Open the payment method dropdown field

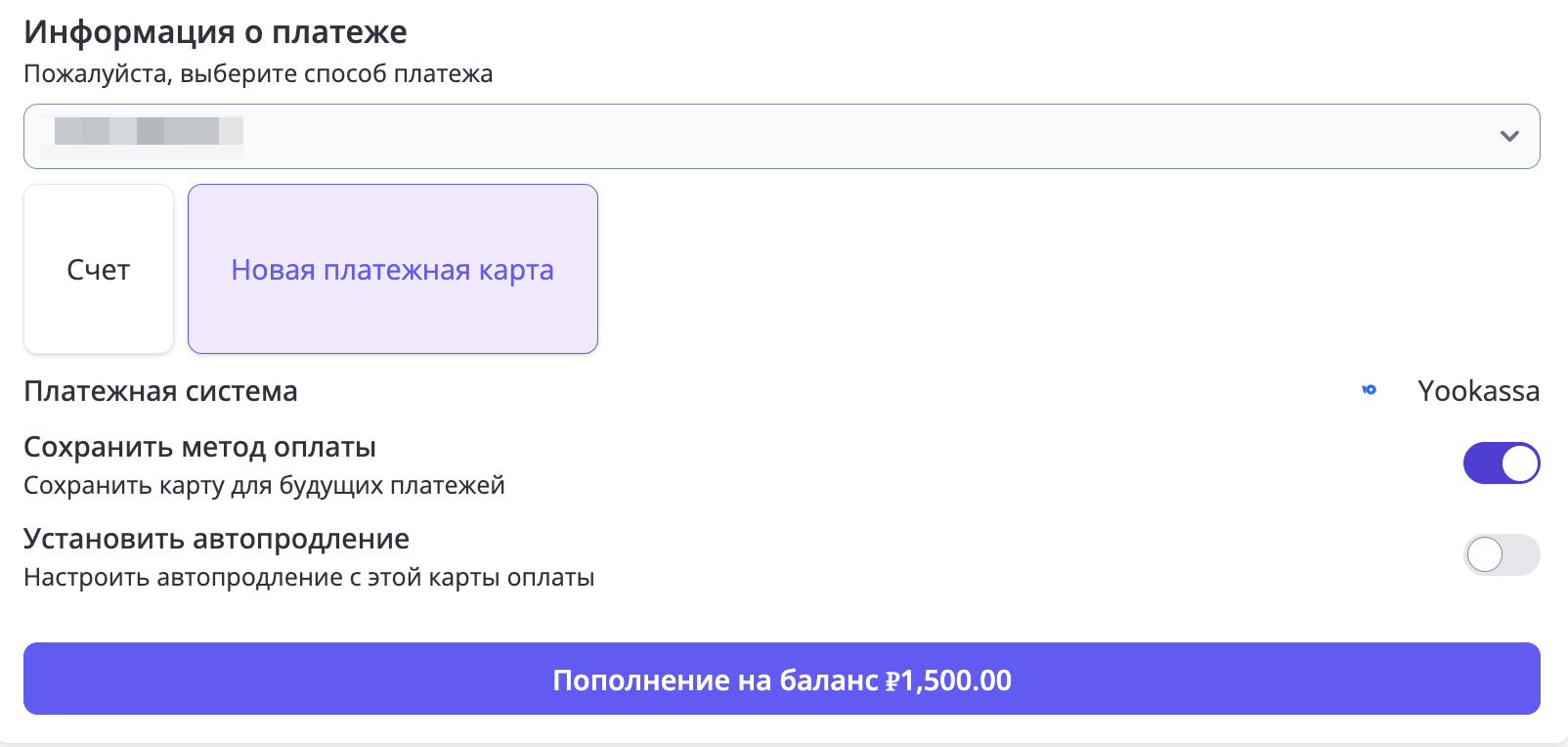click(782, 137)
